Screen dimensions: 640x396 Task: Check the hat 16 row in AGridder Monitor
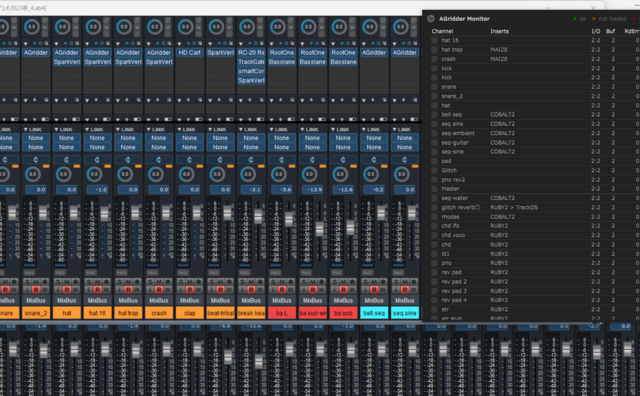(x=434, y=40)
